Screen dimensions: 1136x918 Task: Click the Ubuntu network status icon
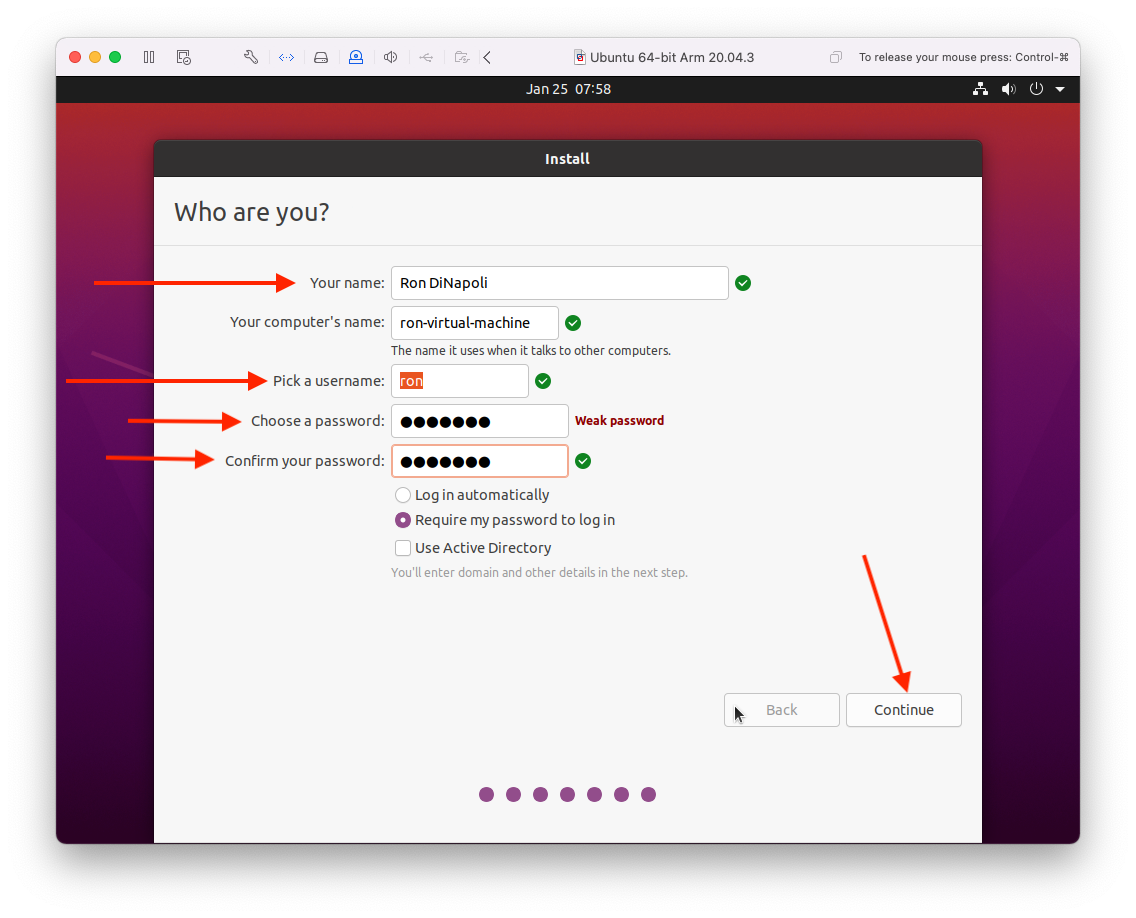(x=980, y=89)
